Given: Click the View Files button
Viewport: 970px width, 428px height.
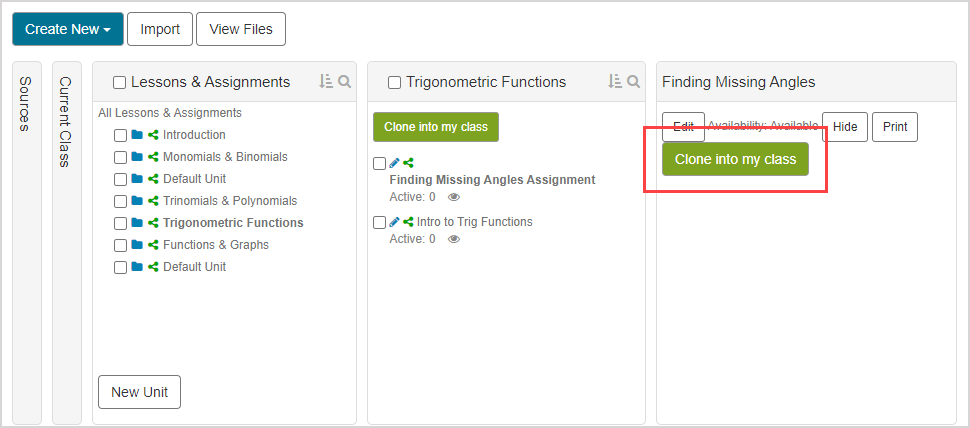Looking at the screenshot, I should click(241, 29).
